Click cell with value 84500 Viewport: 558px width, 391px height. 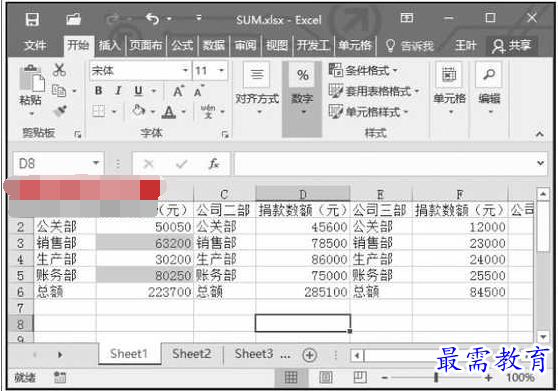click(x=460, y=292)
